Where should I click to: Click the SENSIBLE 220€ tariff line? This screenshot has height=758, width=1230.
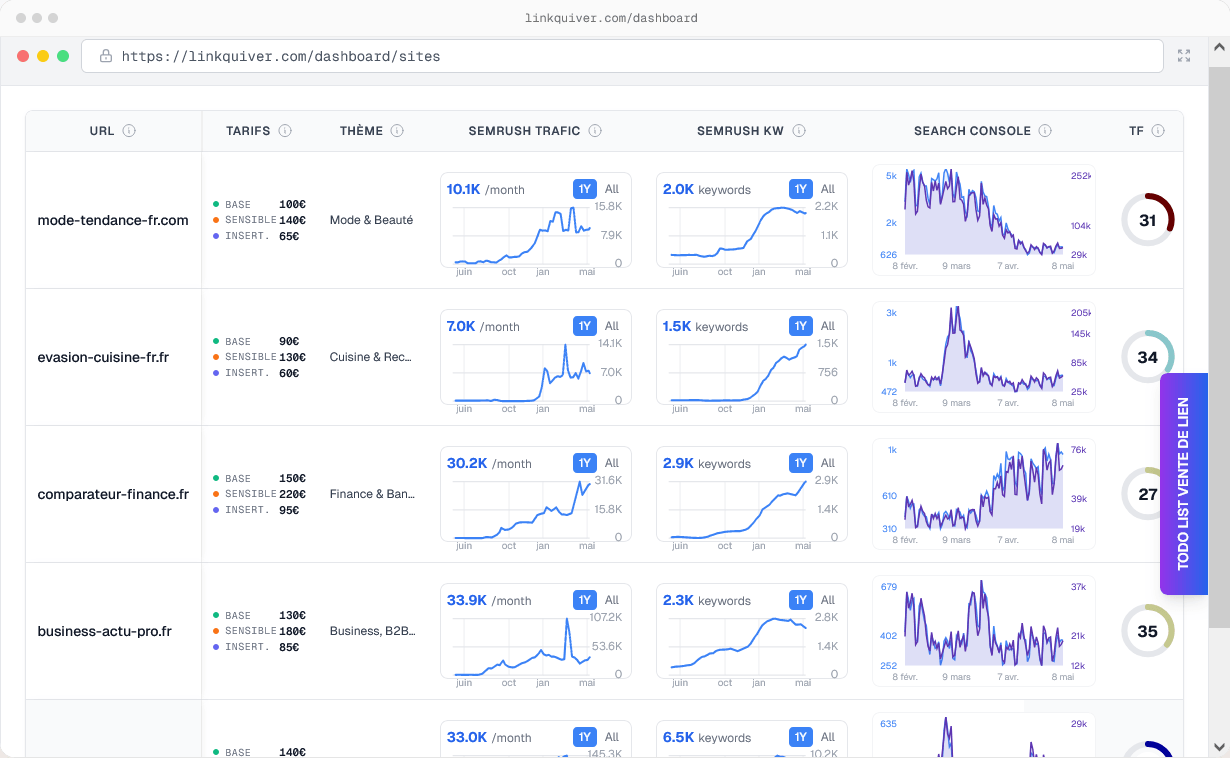(259, 494)
